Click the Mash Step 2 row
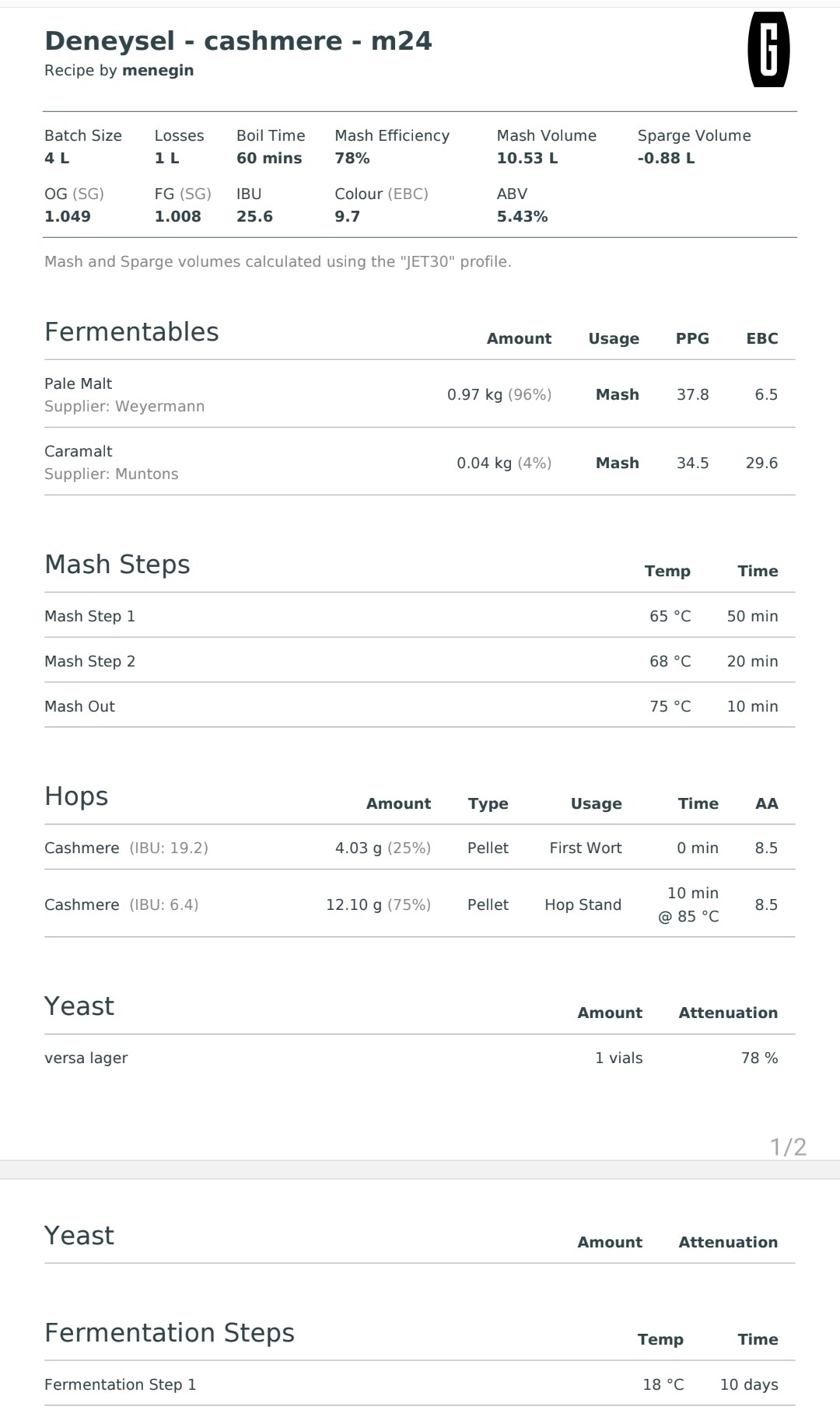The width and height of the screenshot is (840, 1417). coord(419,661)
